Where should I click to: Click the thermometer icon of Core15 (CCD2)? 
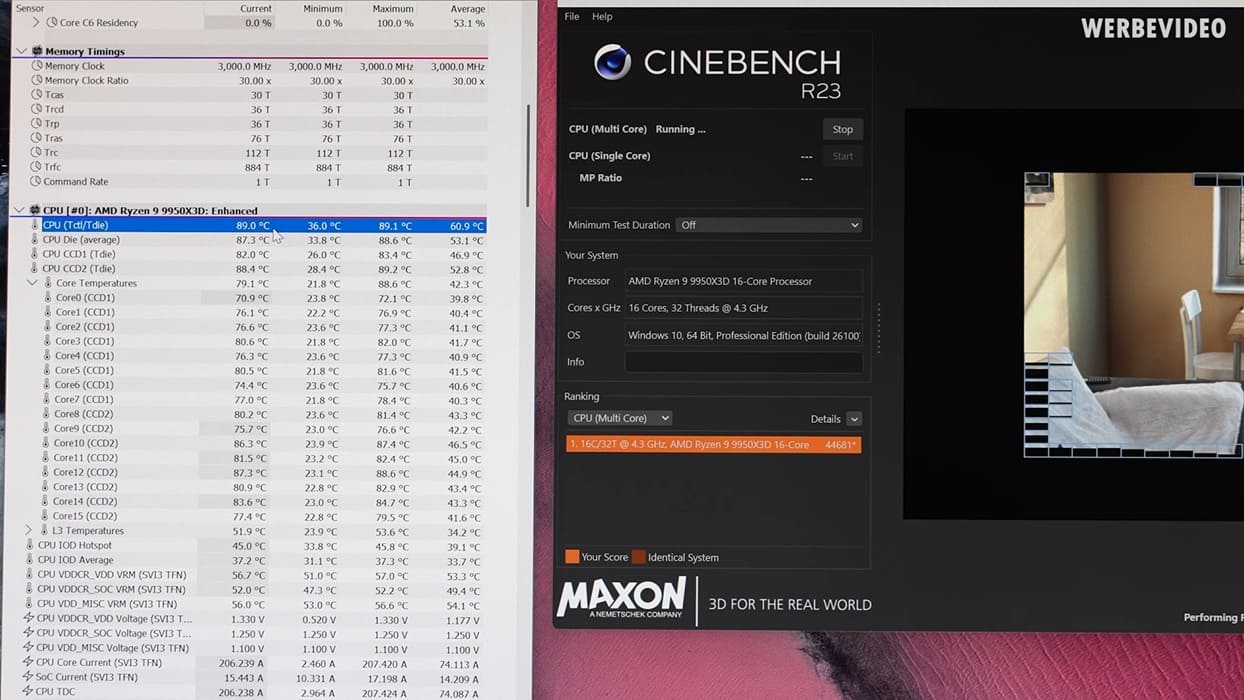tap(45, 516)
